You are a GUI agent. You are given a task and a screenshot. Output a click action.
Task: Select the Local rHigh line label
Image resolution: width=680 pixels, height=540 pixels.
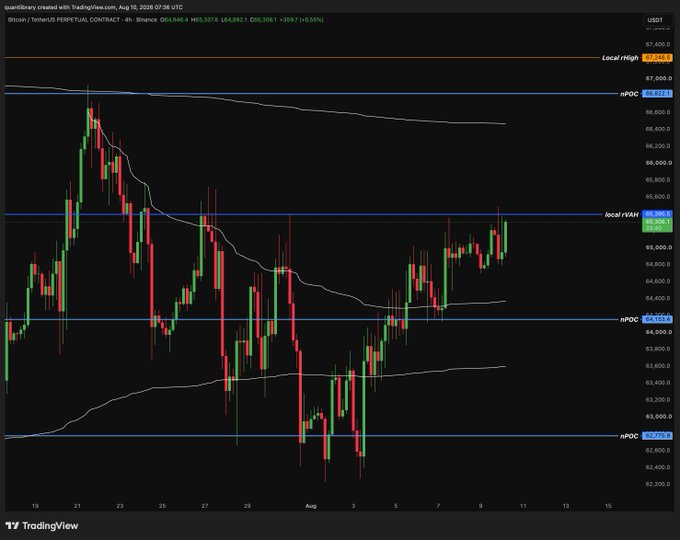[620, 58]
